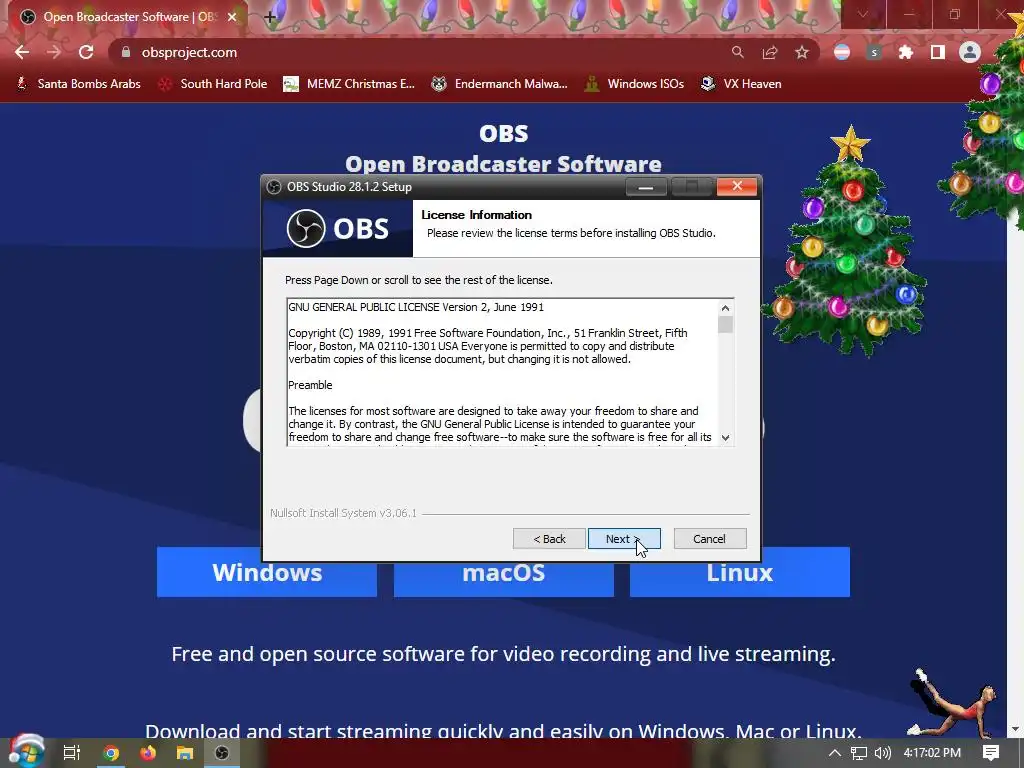Open the Chrome profile avatar
This screenshot has height=768, width=1024.
coord(970,52)
